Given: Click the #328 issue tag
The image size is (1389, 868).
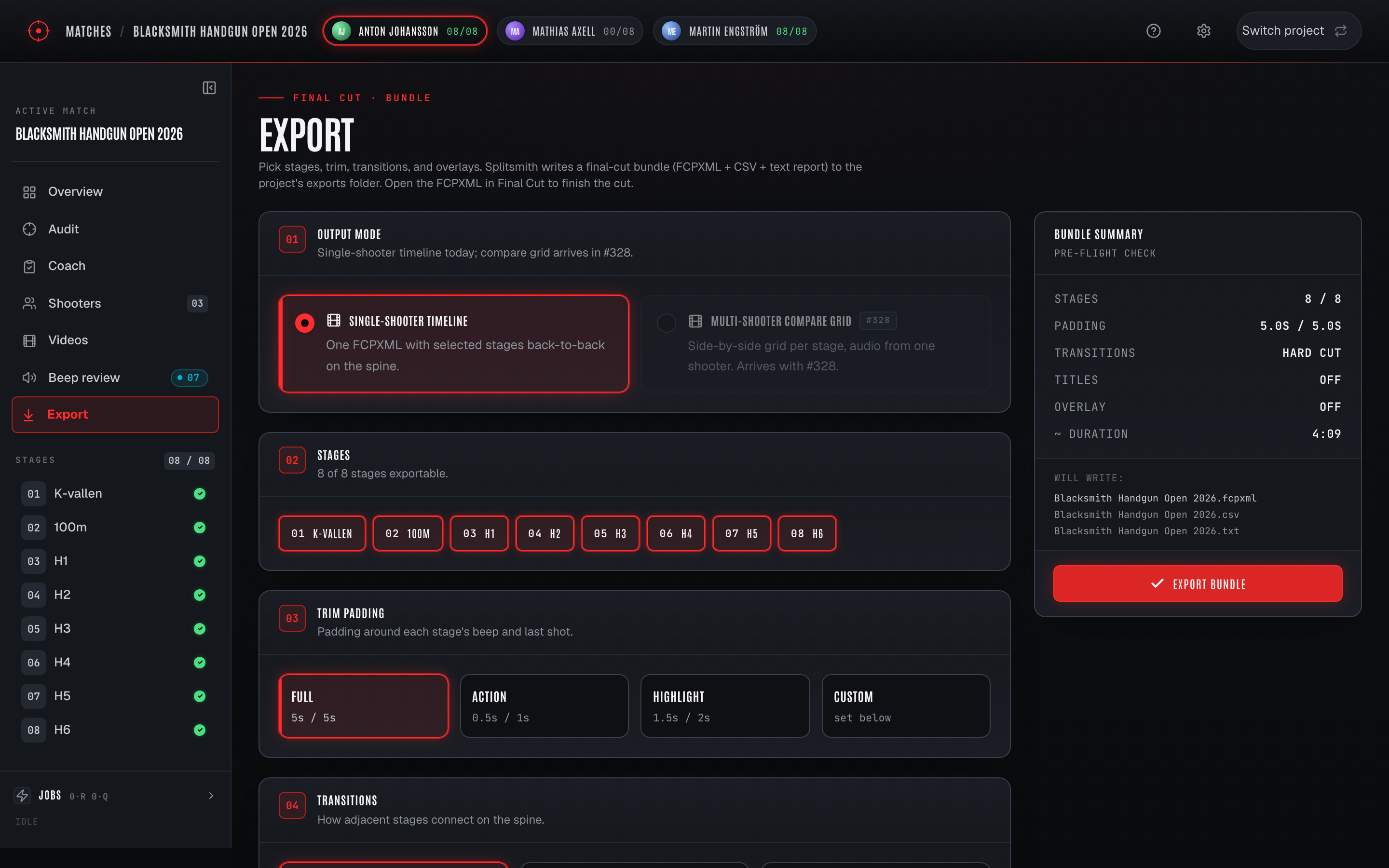Looking at the screenshot, I should [x=878, y=320].
